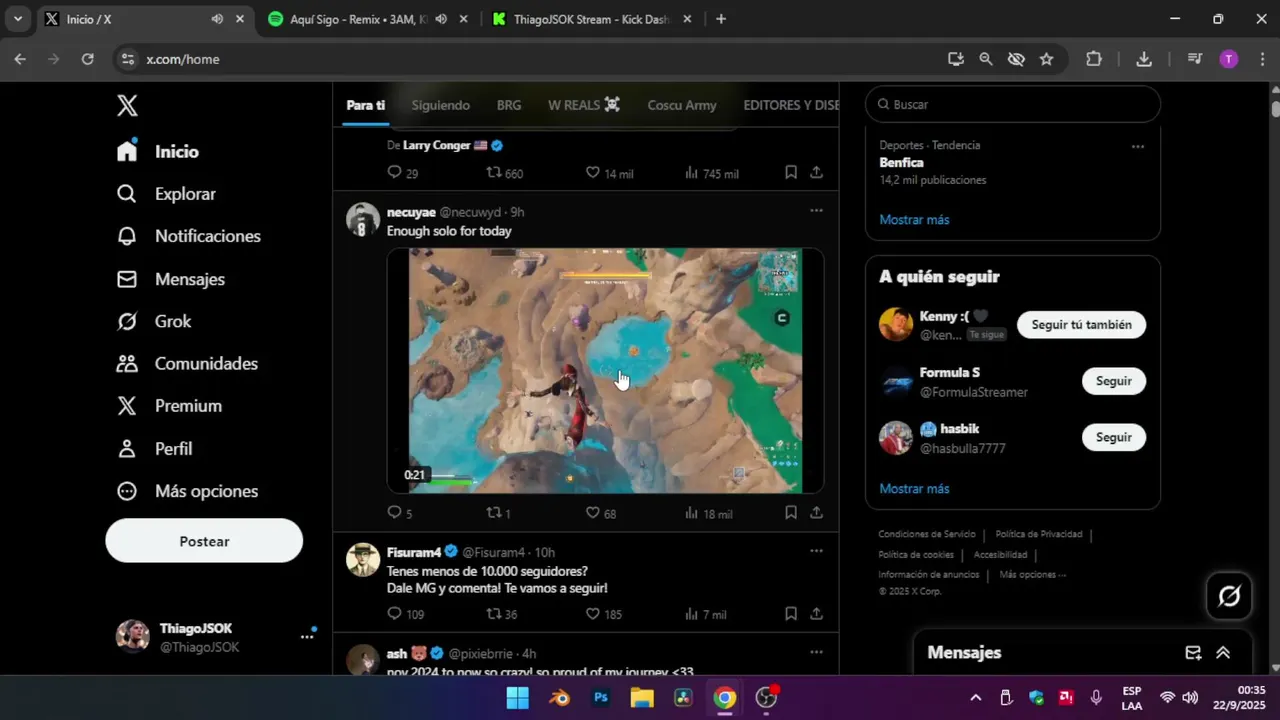Click the Postear button
Viewport: 1280px width, 720px height.
pyautogui.click(x=204, y=541)
